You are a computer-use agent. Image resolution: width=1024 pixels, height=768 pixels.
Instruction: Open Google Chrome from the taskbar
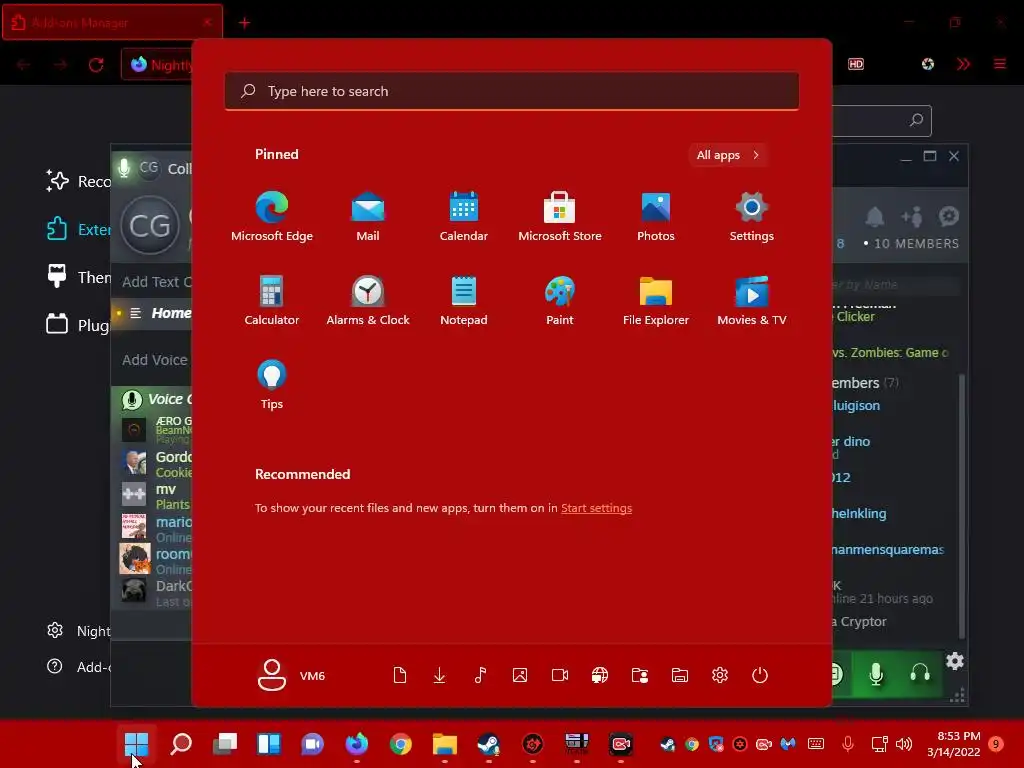point(400,744)
